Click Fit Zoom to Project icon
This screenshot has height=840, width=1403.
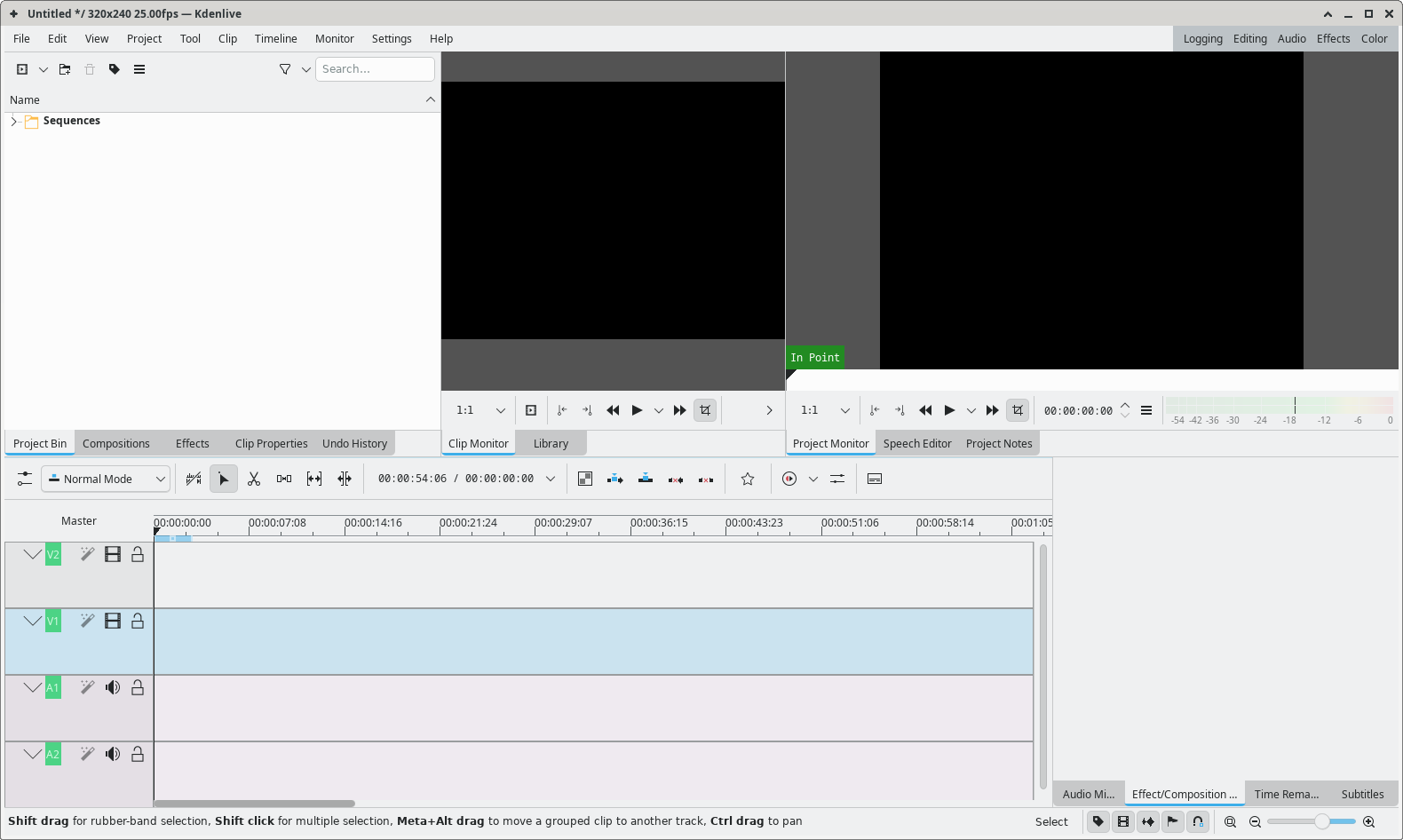pyautogui.click(x=1230, y=821)
